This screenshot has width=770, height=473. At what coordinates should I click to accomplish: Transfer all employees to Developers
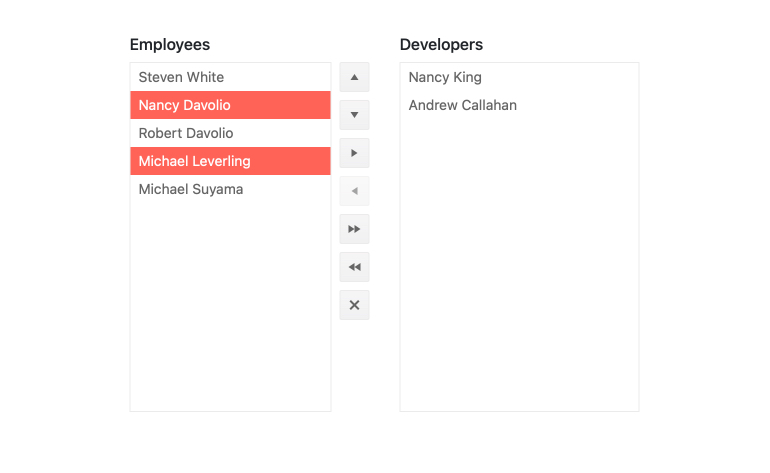pos(354,229)
